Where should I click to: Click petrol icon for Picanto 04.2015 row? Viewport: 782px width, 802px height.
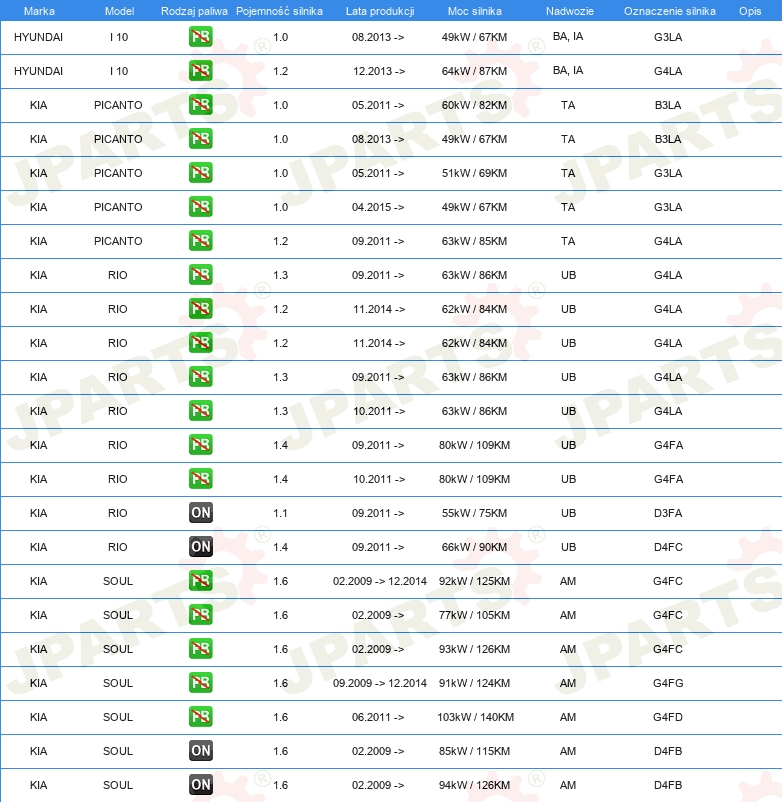[200, 207]
